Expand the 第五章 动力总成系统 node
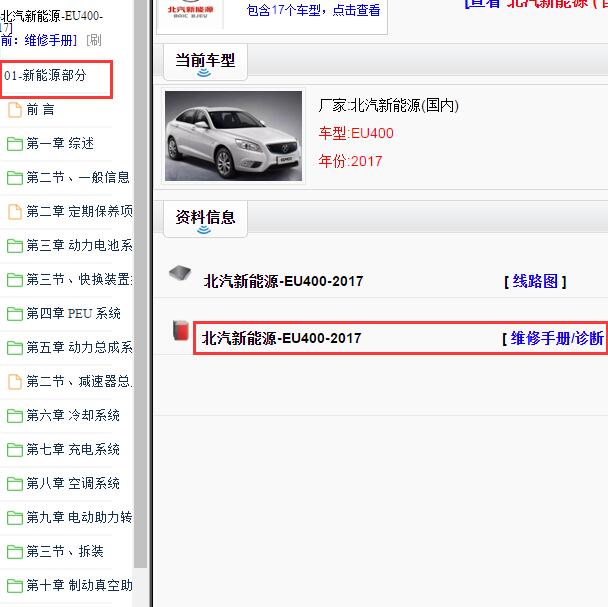The width and height of the screenshot is (608, 607). coord(78,348)
